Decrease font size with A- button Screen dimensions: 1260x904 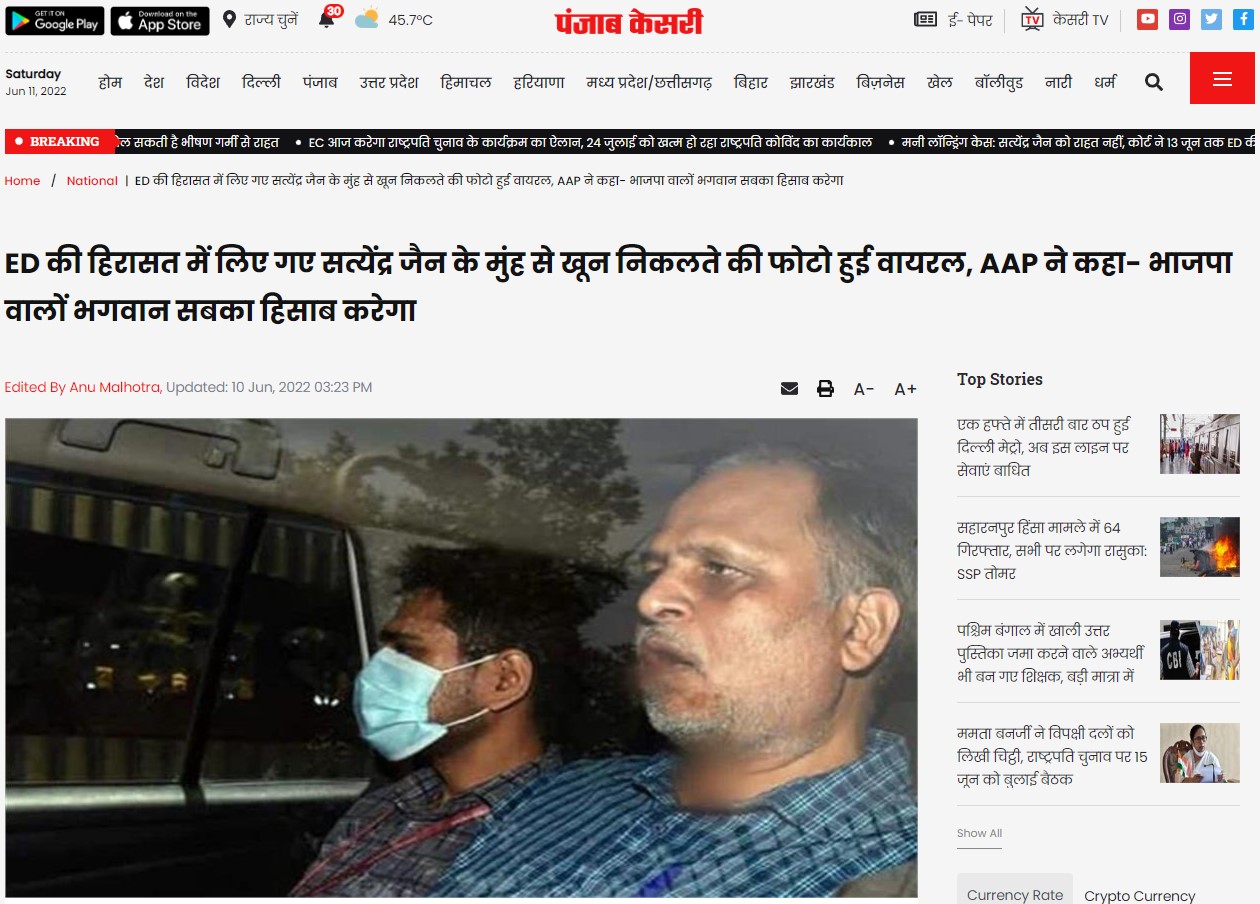[864, 389]
